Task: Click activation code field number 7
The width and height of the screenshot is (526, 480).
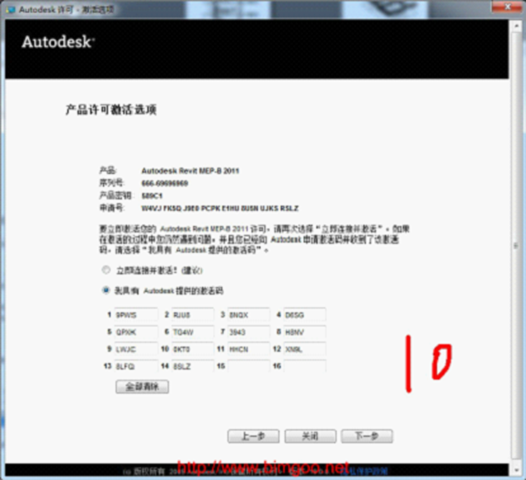Action: click(249, 332)
